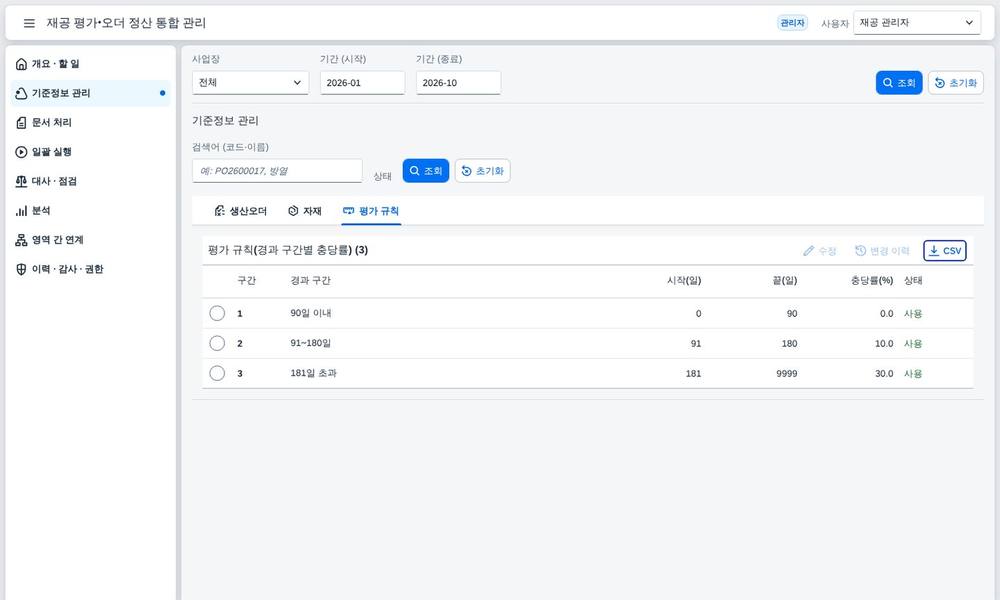The height and width of the screenshot is (600, 1000).
Task: Click the magnifier icon in the top 조회 button
Action: coord(888,83)
